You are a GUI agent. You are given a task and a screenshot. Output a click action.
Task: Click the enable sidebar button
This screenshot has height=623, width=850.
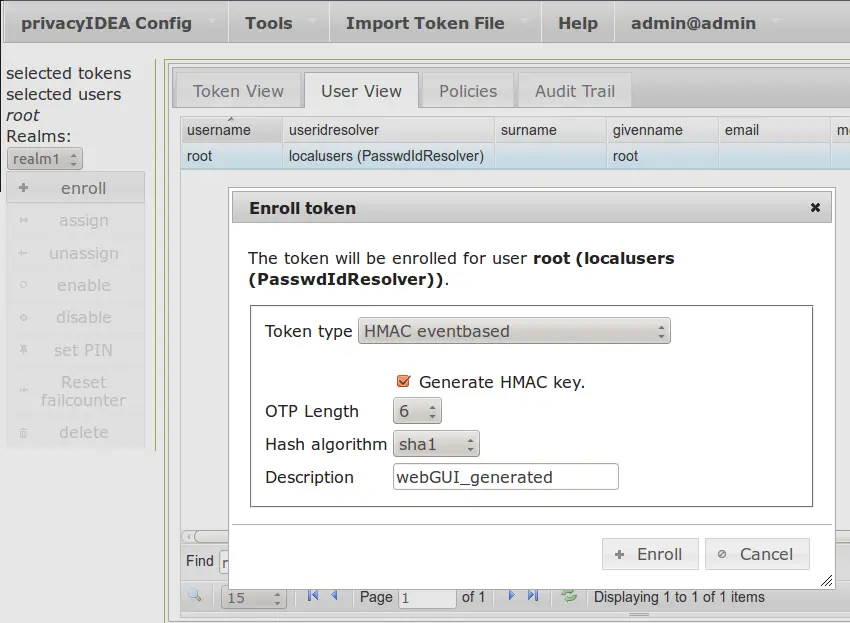pos(75,285)
